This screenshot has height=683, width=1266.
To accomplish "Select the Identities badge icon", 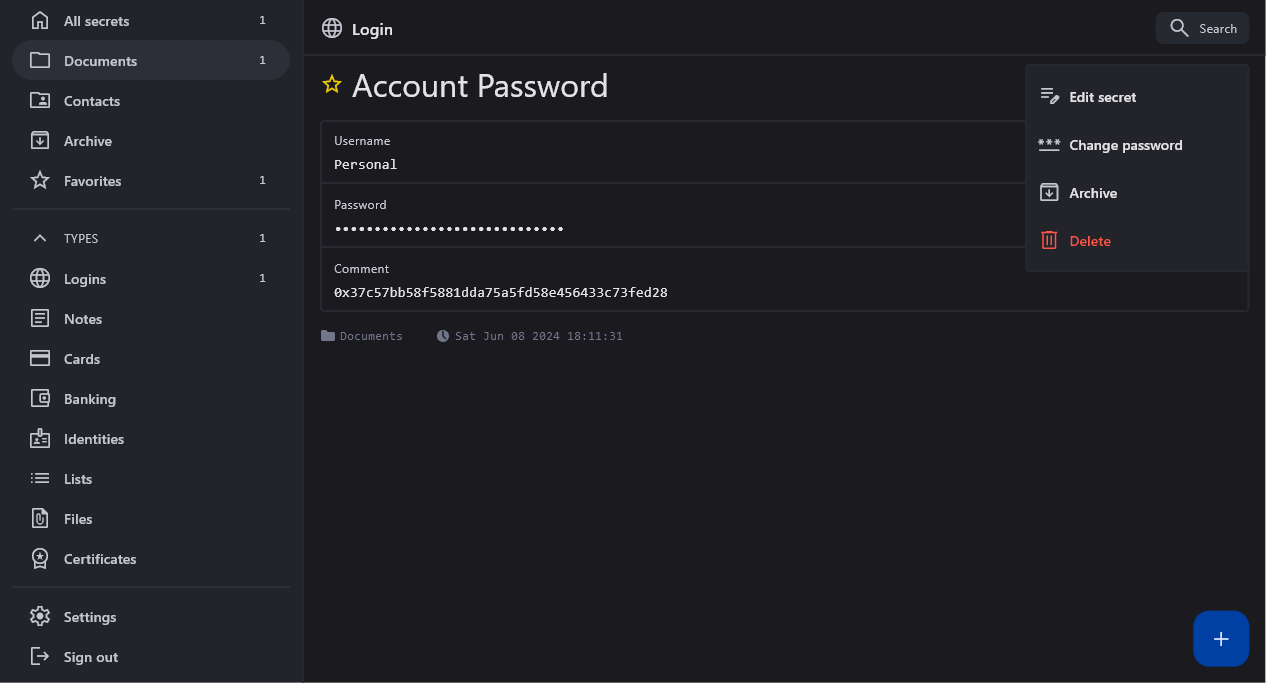I will [x=40, y=439].
